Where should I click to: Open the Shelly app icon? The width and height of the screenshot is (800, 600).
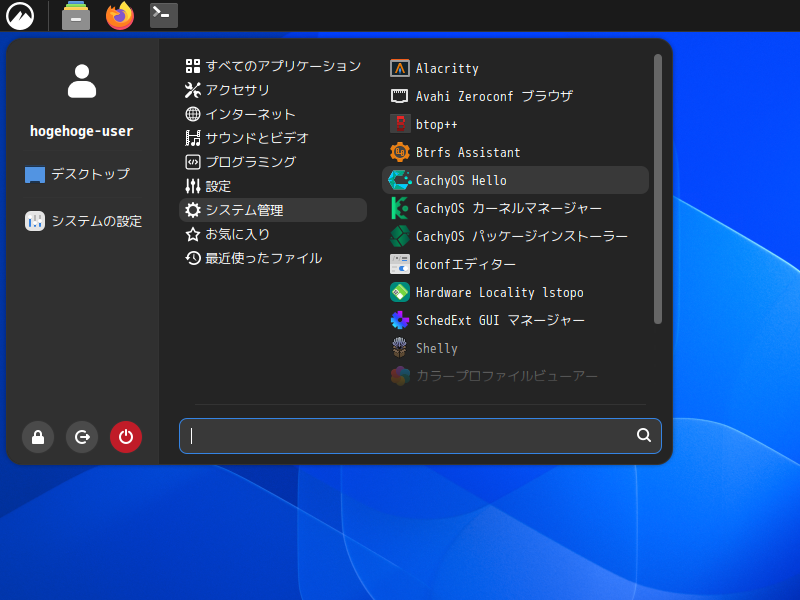[x=399, y=348]
